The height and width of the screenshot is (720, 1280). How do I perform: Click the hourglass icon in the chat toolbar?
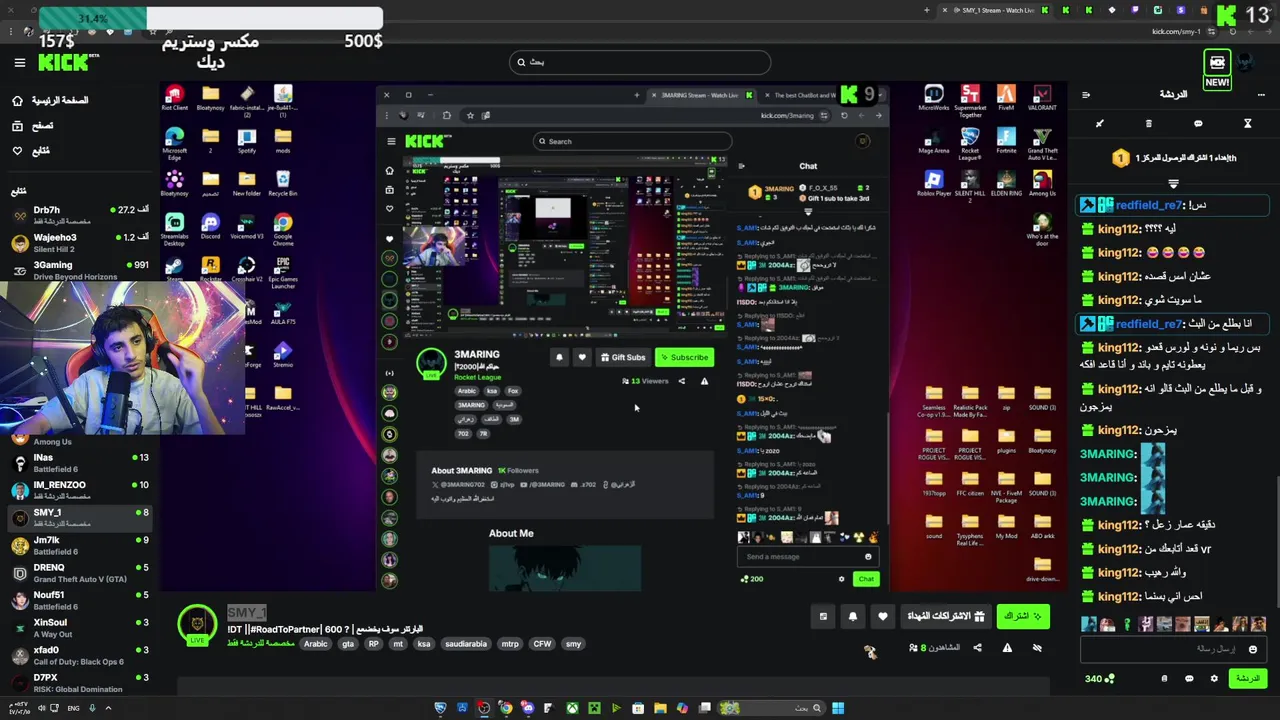point(1247,124)
